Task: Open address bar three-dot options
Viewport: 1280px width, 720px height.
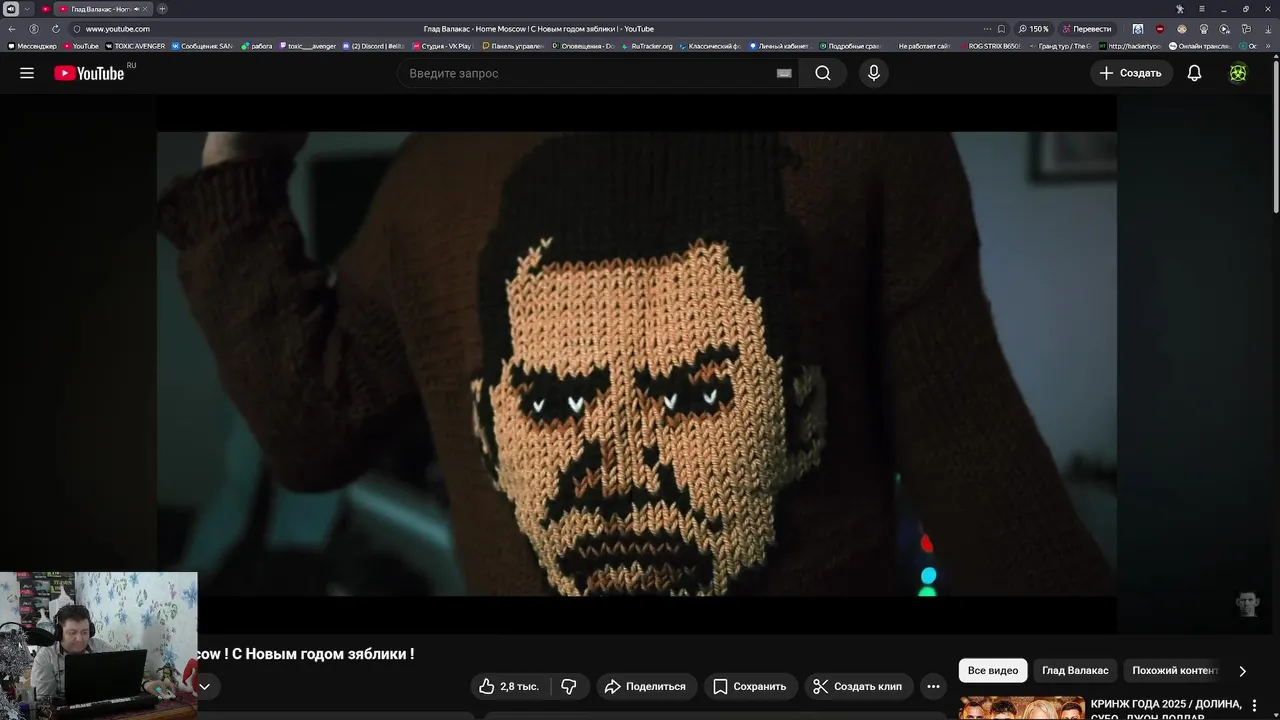Action: pyautogui.click(x=987, y=29)
